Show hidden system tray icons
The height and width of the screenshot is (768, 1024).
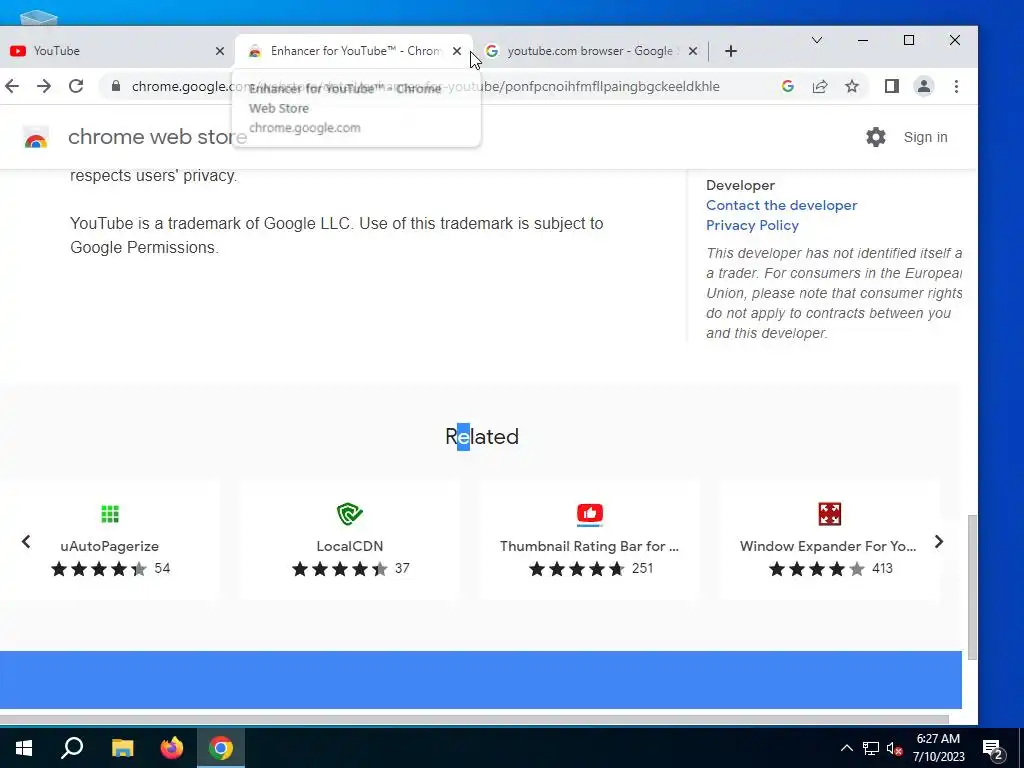(x=846, y=748)
